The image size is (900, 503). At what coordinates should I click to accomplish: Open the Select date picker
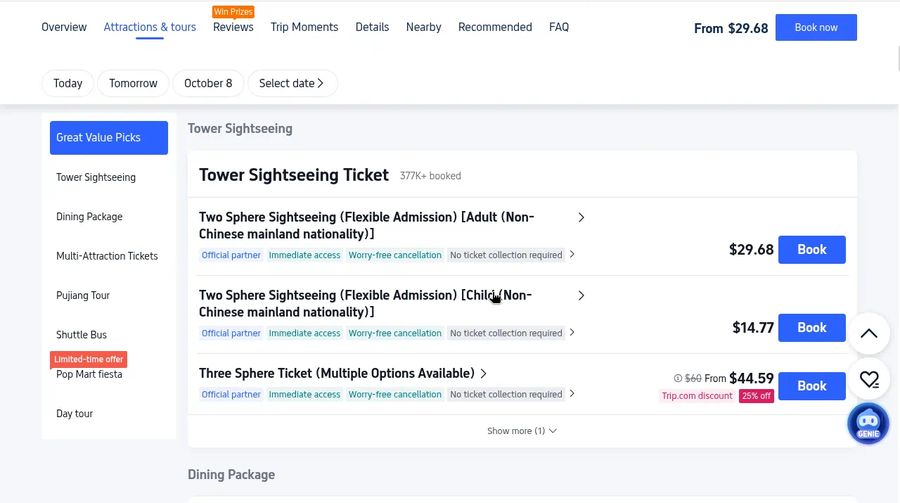point(292,83)
